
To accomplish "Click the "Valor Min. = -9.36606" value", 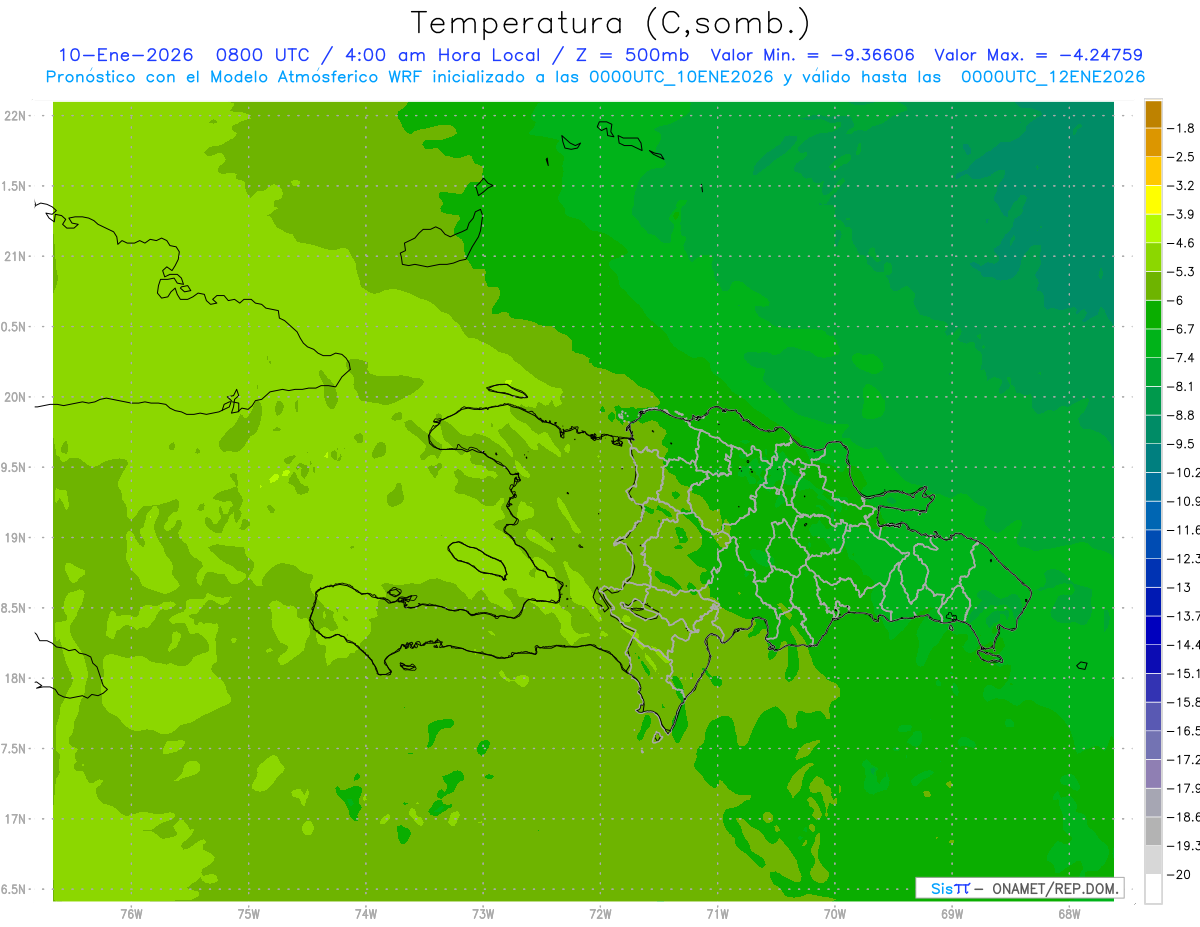I will pyautogui.click(x=812, y=55).
